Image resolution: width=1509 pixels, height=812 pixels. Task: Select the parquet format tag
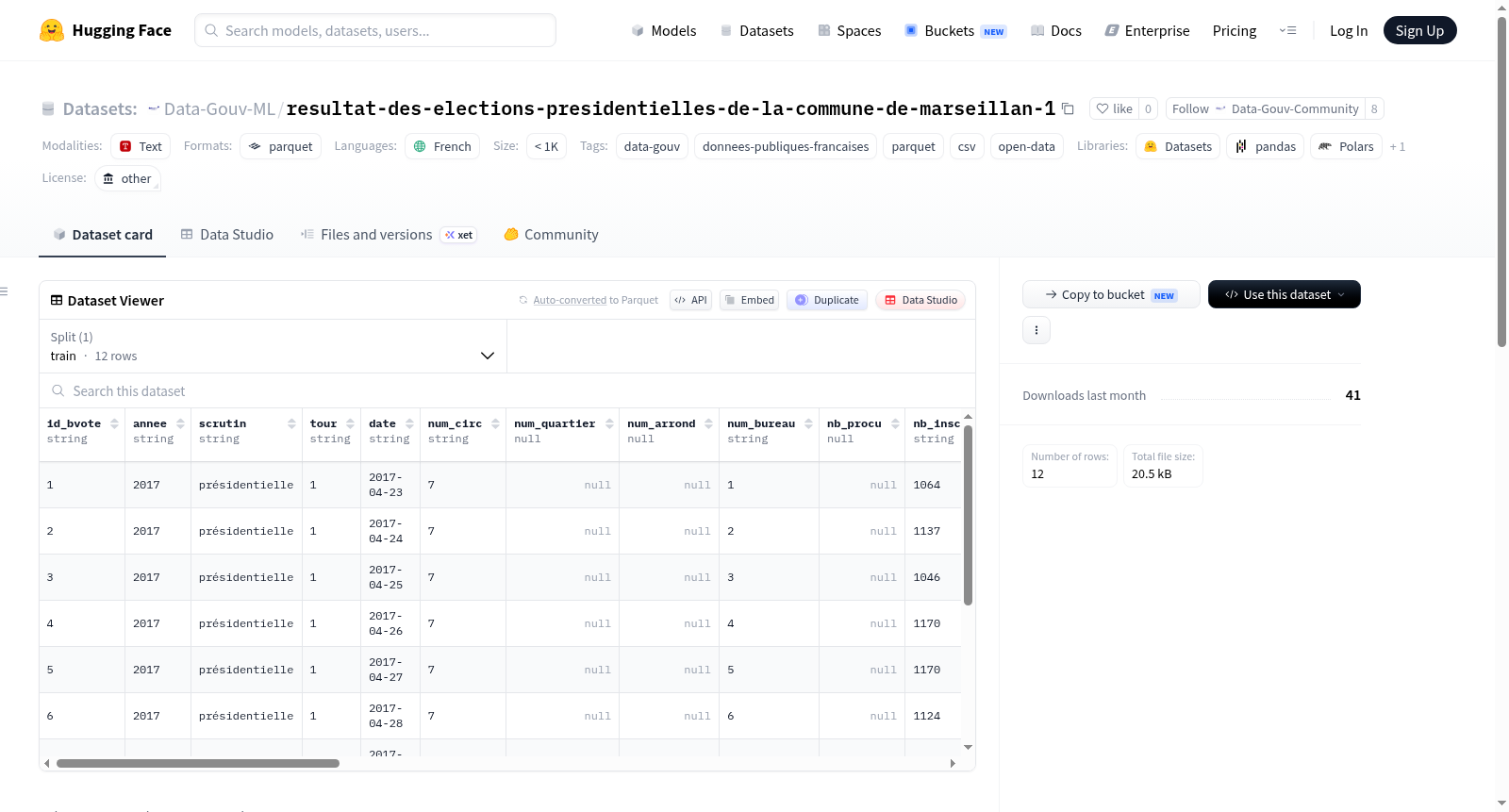tap(280, 146)
